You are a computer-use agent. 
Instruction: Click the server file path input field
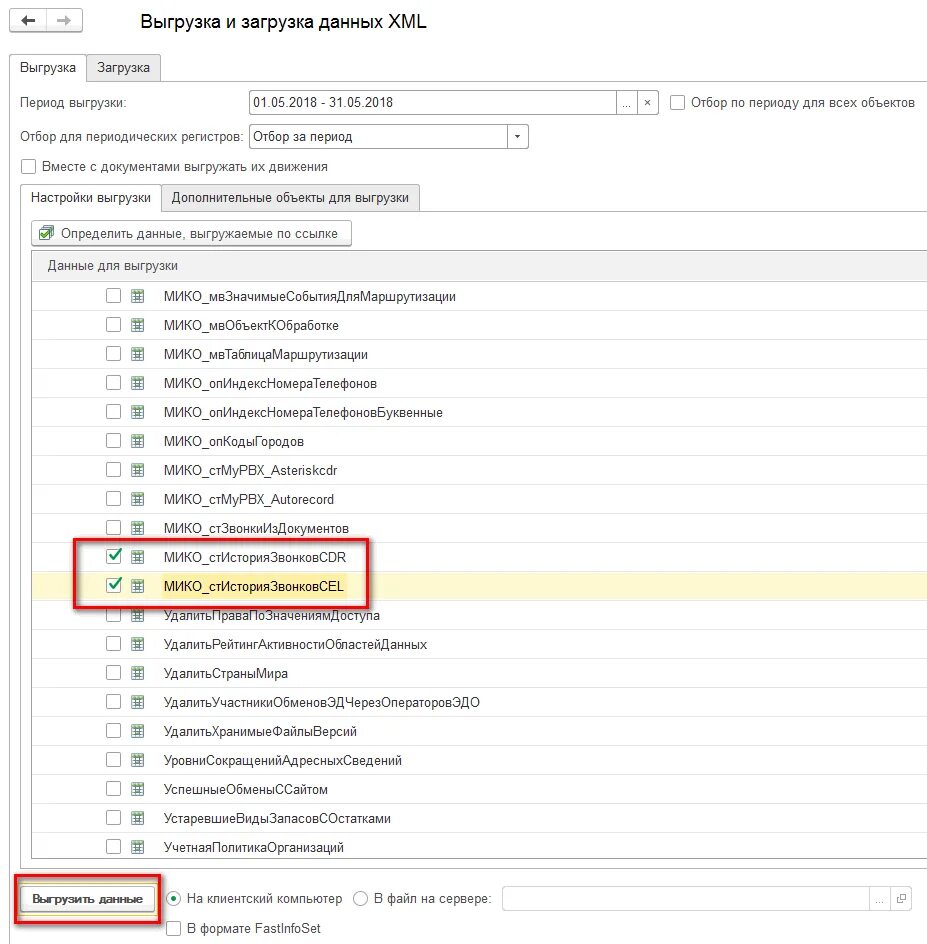(686, 899)
